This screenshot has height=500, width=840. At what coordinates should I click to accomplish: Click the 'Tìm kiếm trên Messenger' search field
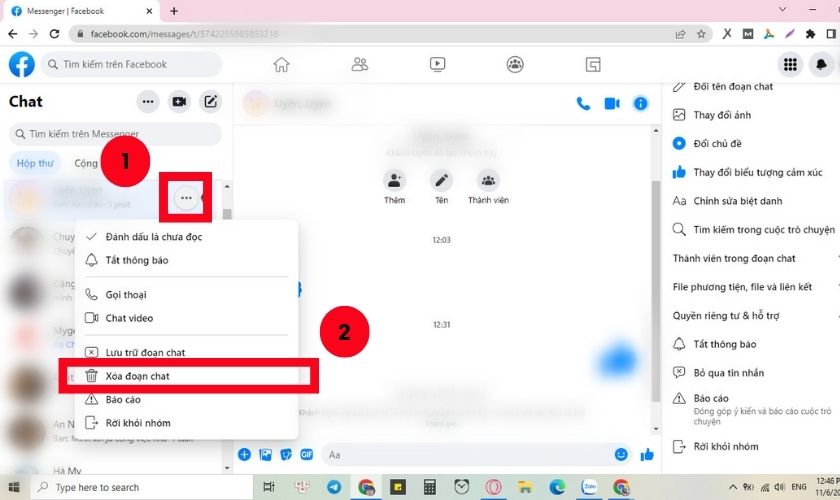click(115, 134)
